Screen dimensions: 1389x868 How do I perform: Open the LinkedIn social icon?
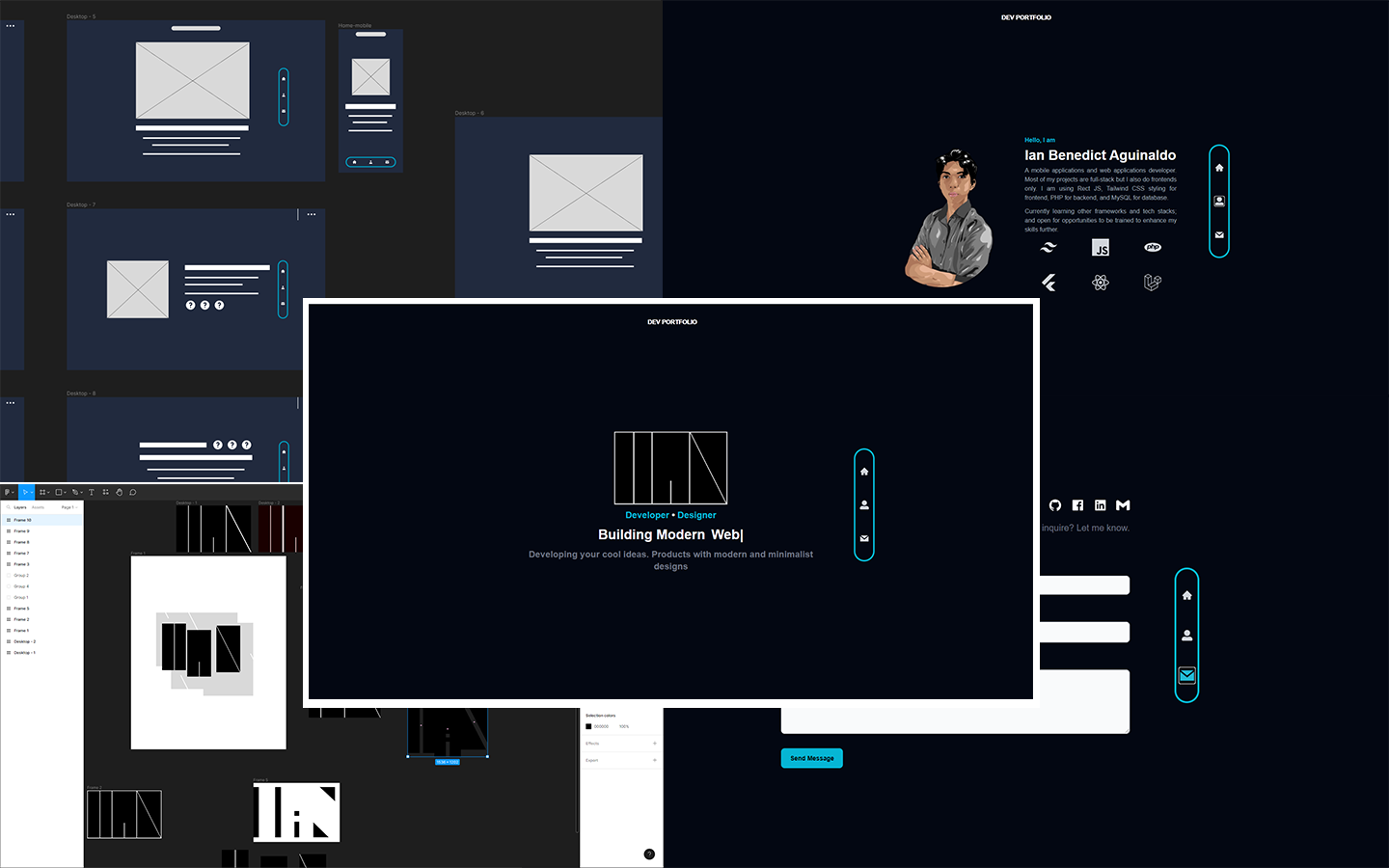pyautogui.click(x=1100, y=505)
